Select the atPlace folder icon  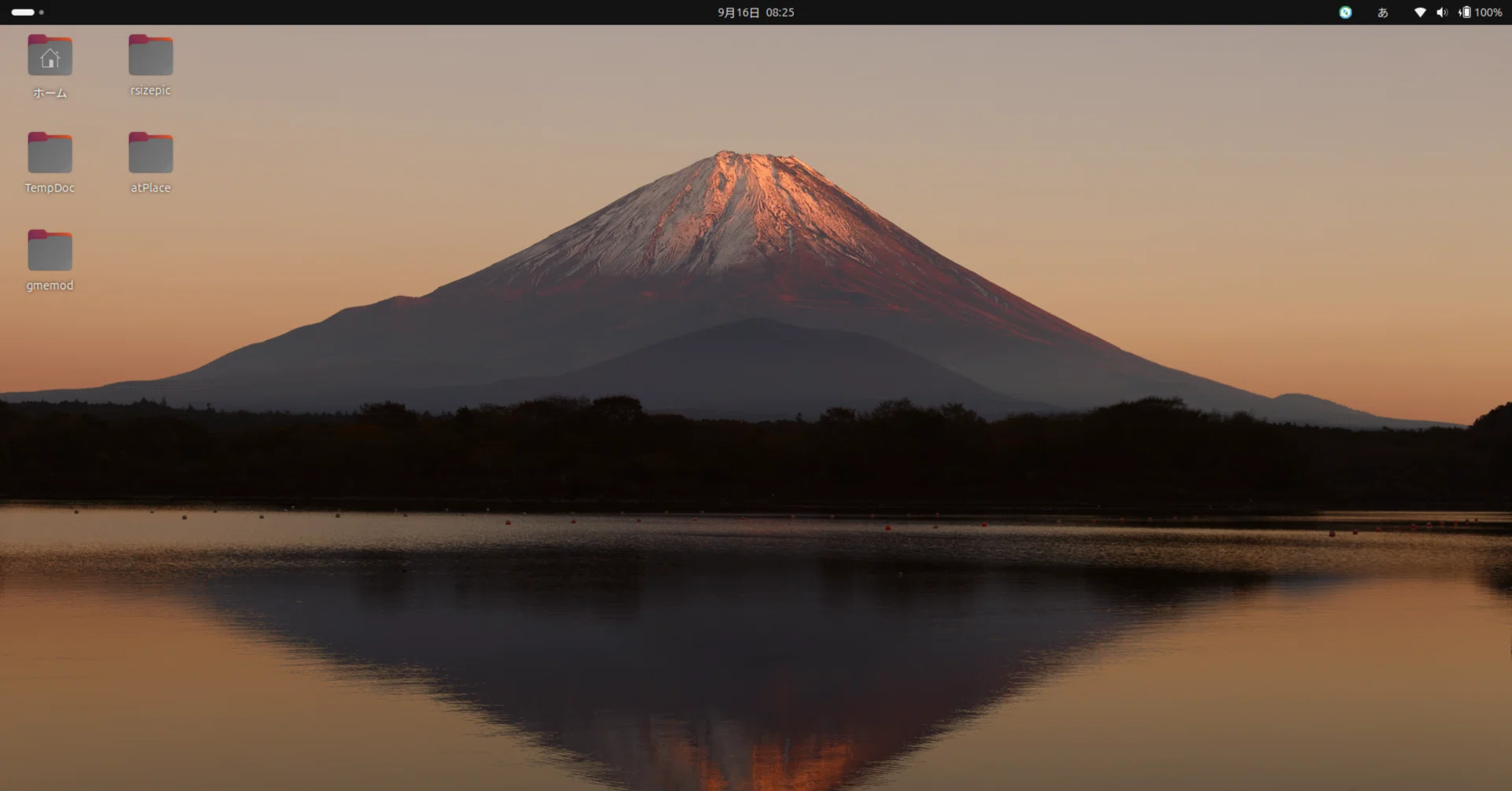150,153
